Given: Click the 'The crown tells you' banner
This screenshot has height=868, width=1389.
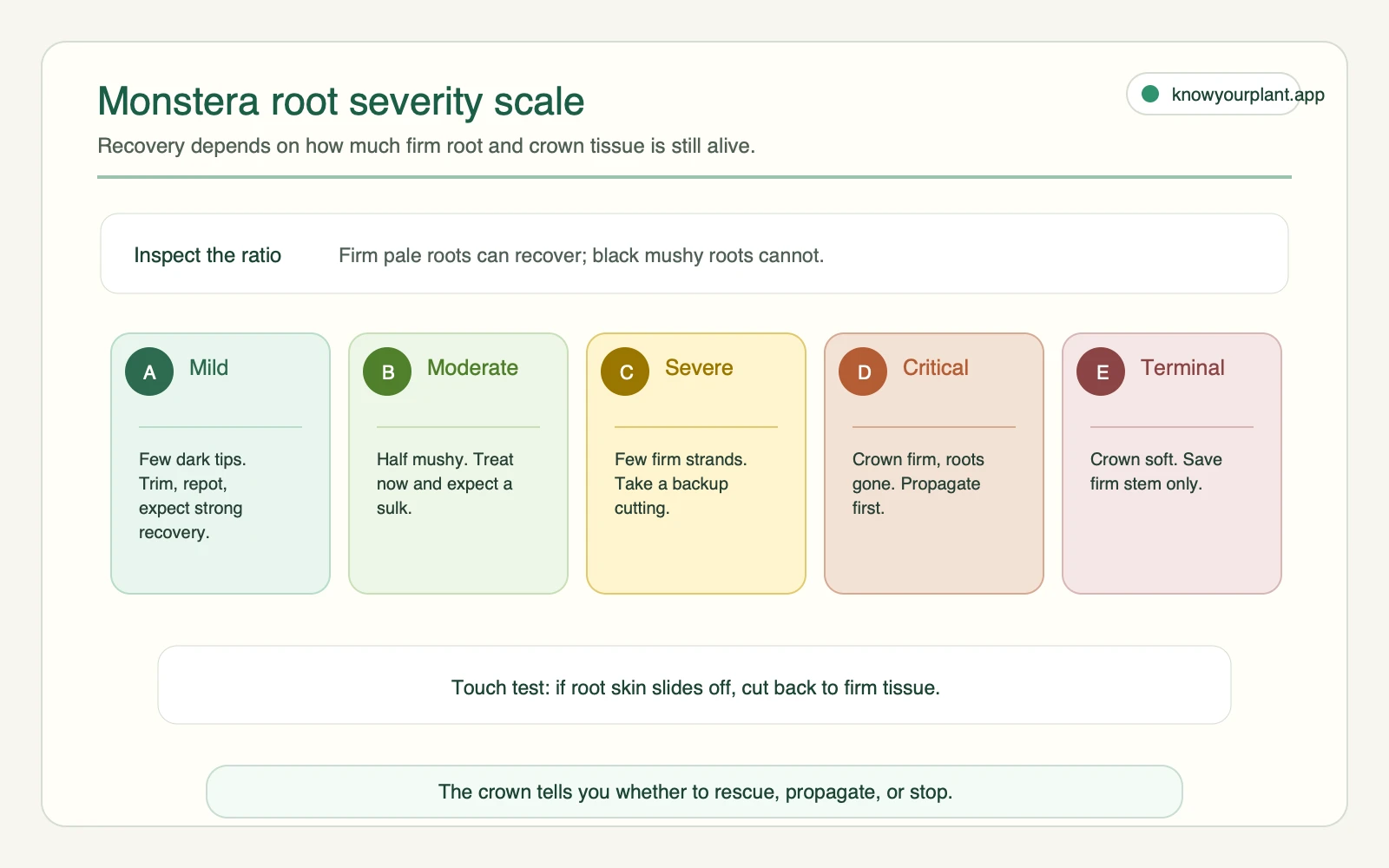Looking at the screenshot, I should [694, 792].
